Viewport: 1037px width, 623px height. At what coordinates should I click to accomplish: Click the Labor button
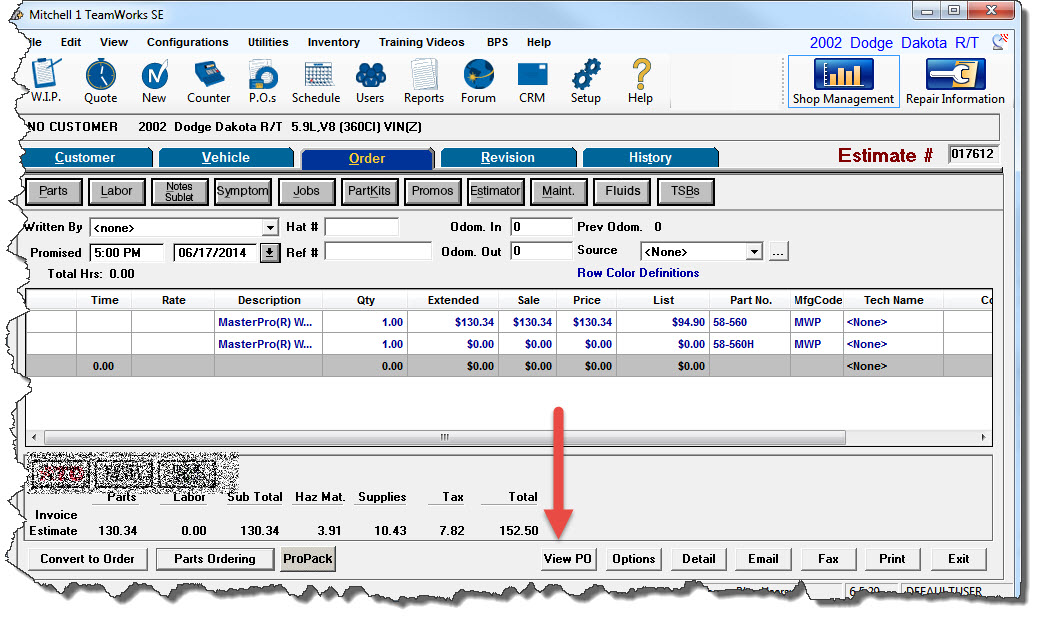[x=116, y=191]
